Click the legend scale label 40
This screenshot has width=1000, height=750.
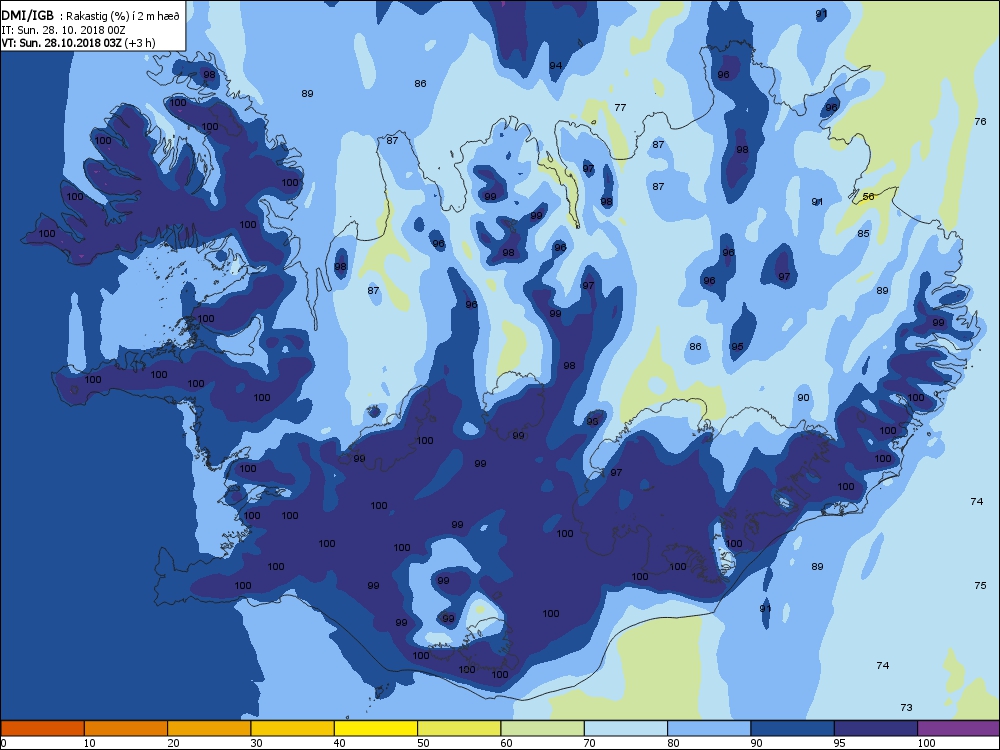[340, 743]
